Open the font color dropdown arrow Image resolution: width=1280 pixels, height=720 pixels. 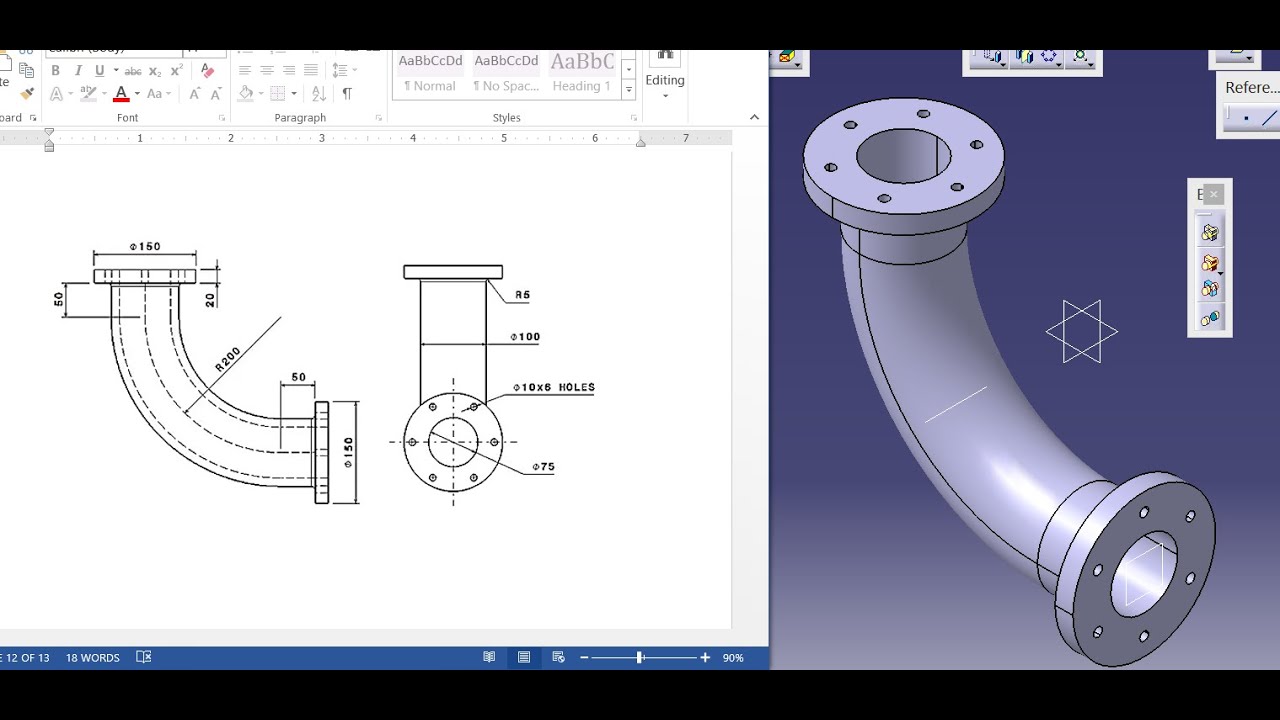[136, 94]
